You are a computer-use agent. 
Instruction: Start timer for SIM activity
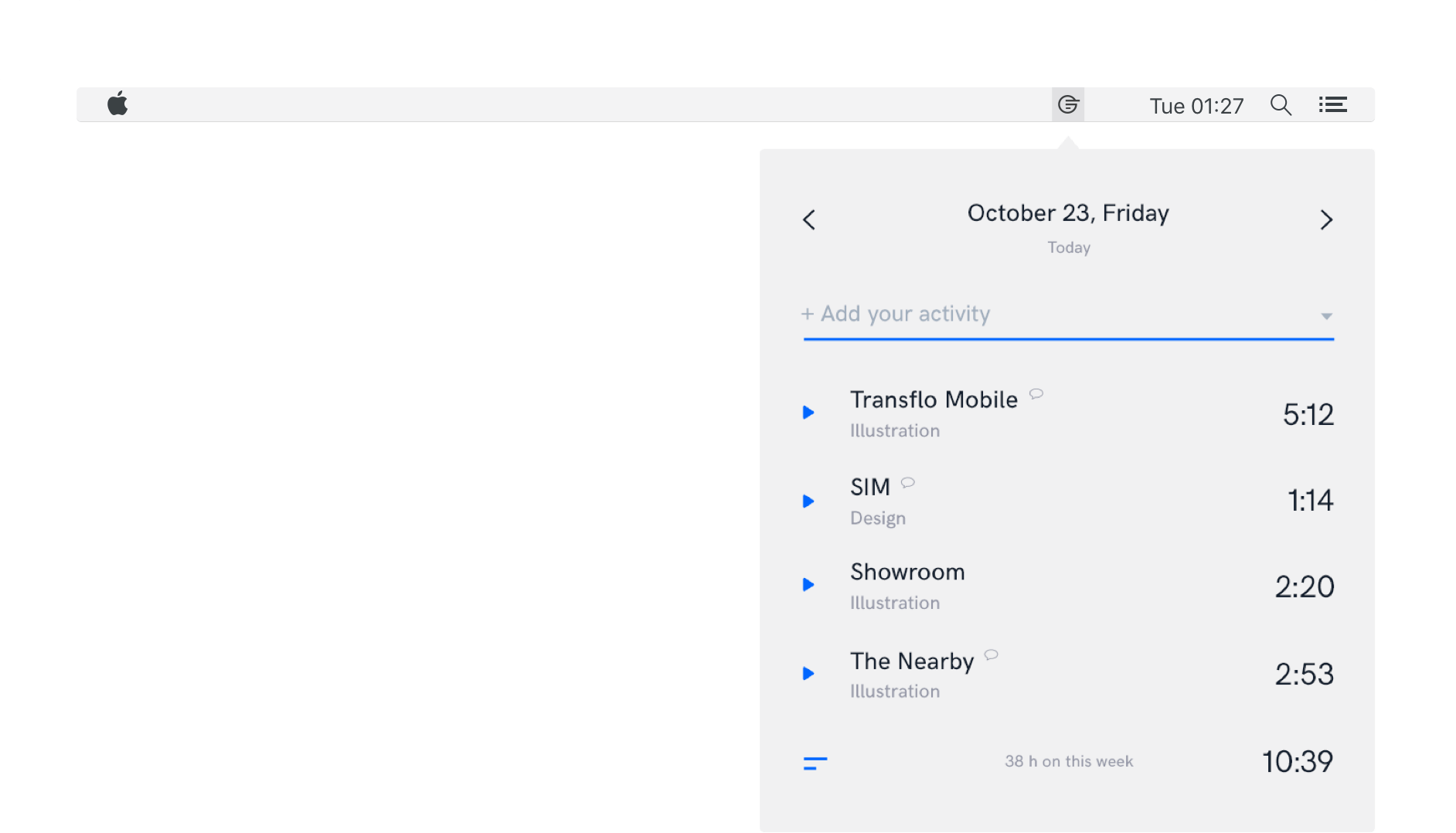coord(808,501)
